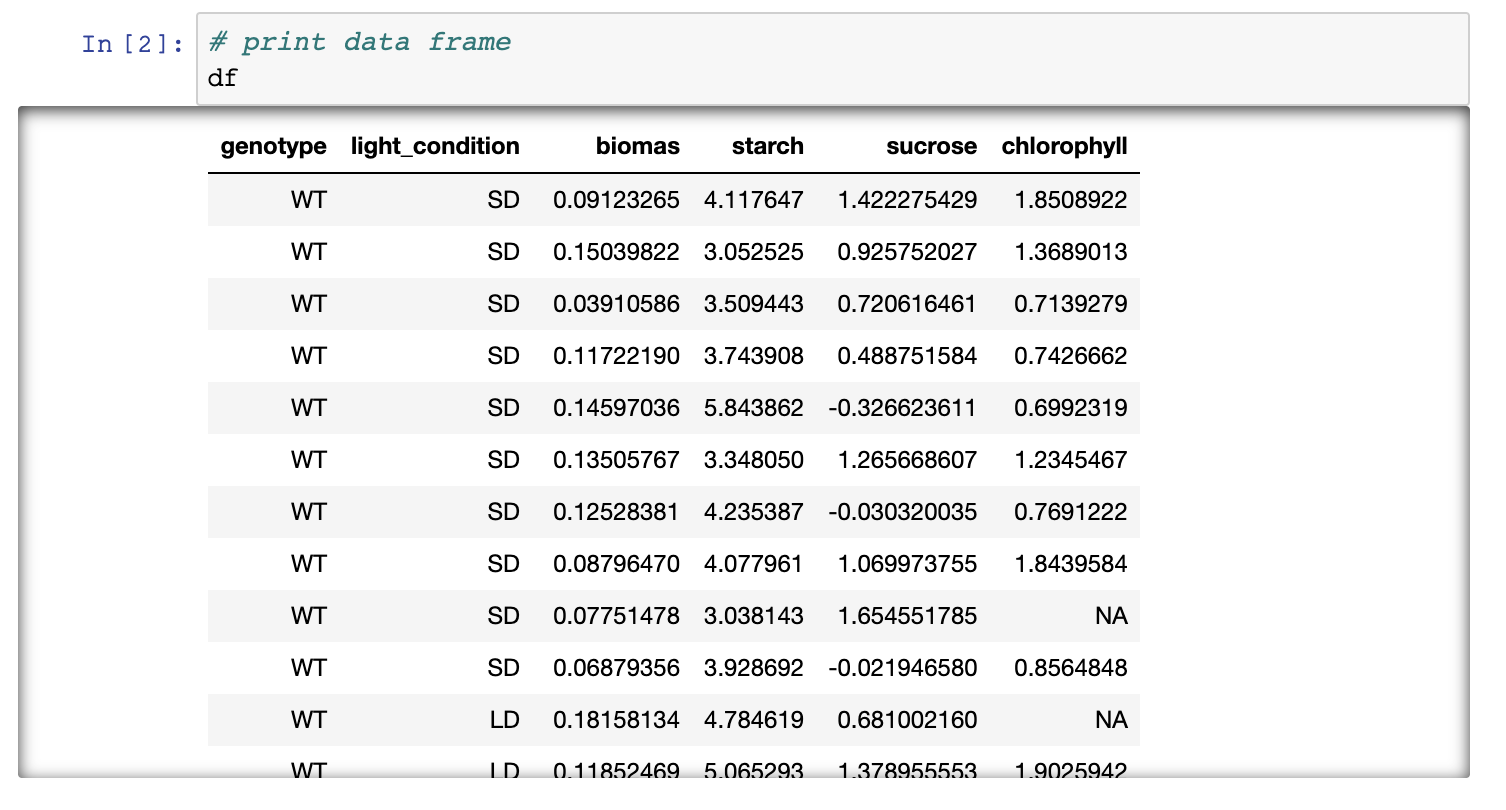
Task: Click biomas value 0.13505767
Action: (x=617, y=460)
